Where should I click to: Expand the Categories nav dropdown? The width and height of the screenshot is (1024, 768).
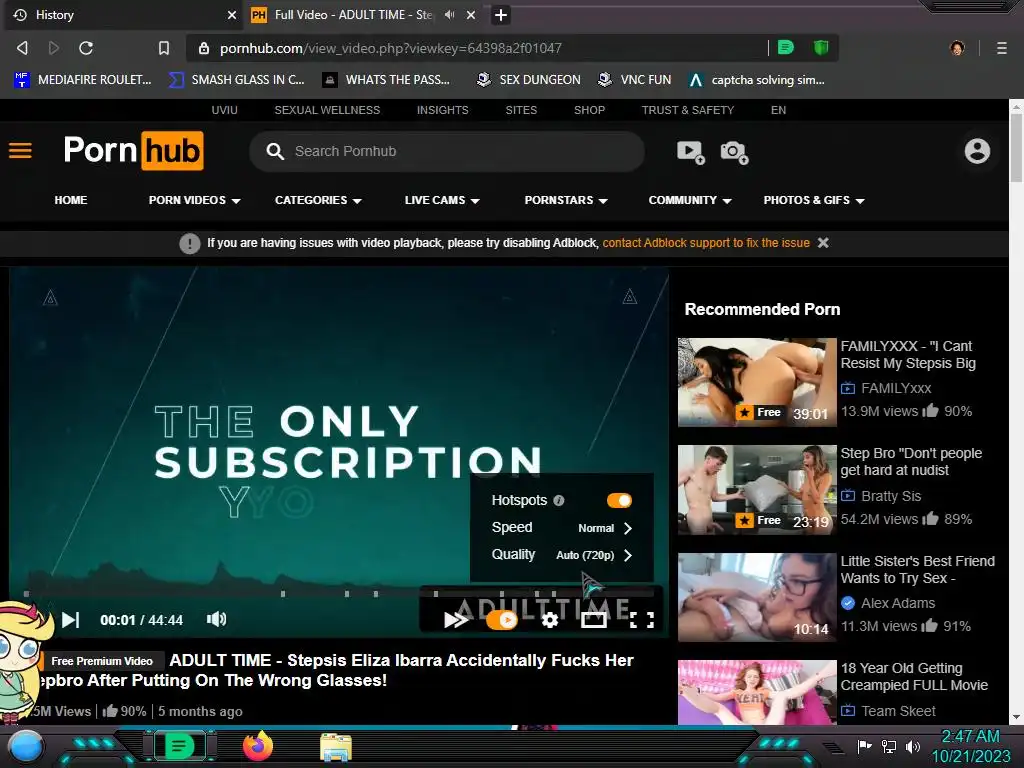[318, 200]
